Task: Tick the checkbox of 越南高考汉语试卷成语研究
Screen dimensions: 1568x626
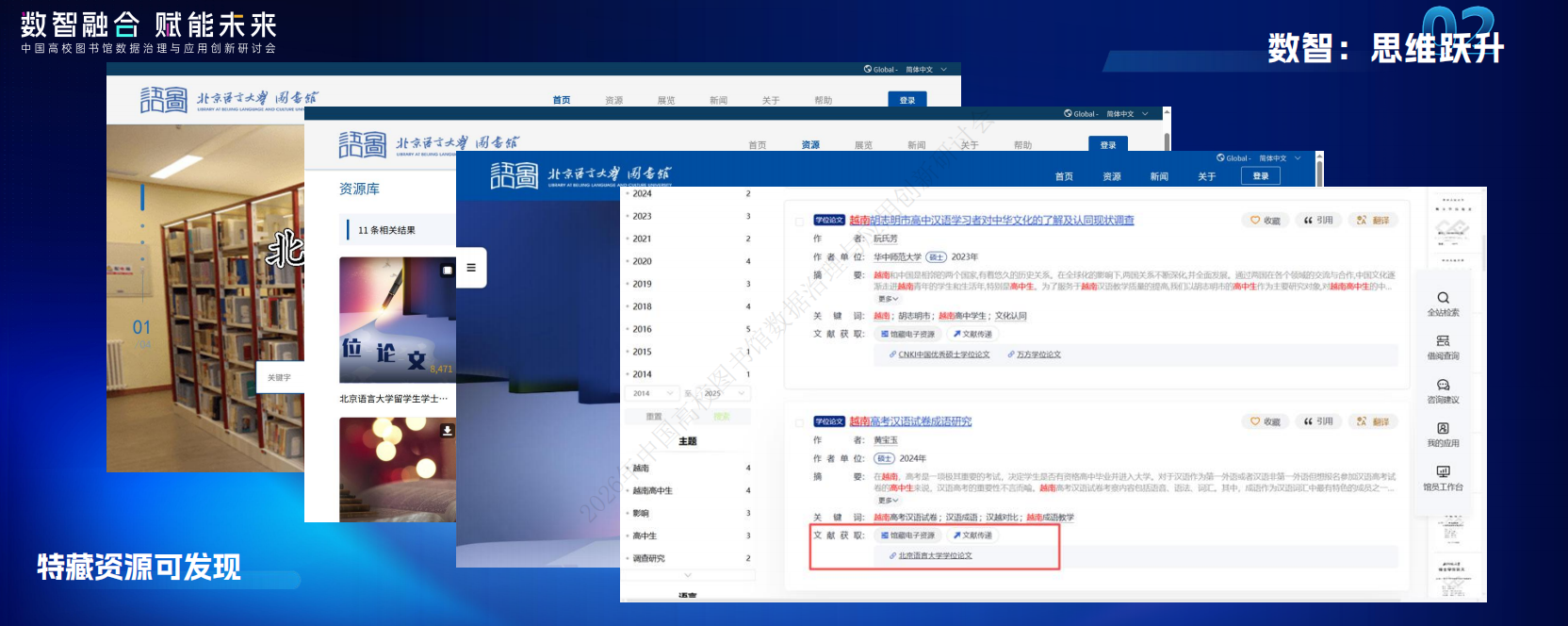Action: pyautogui.click(x=799, y=422)
